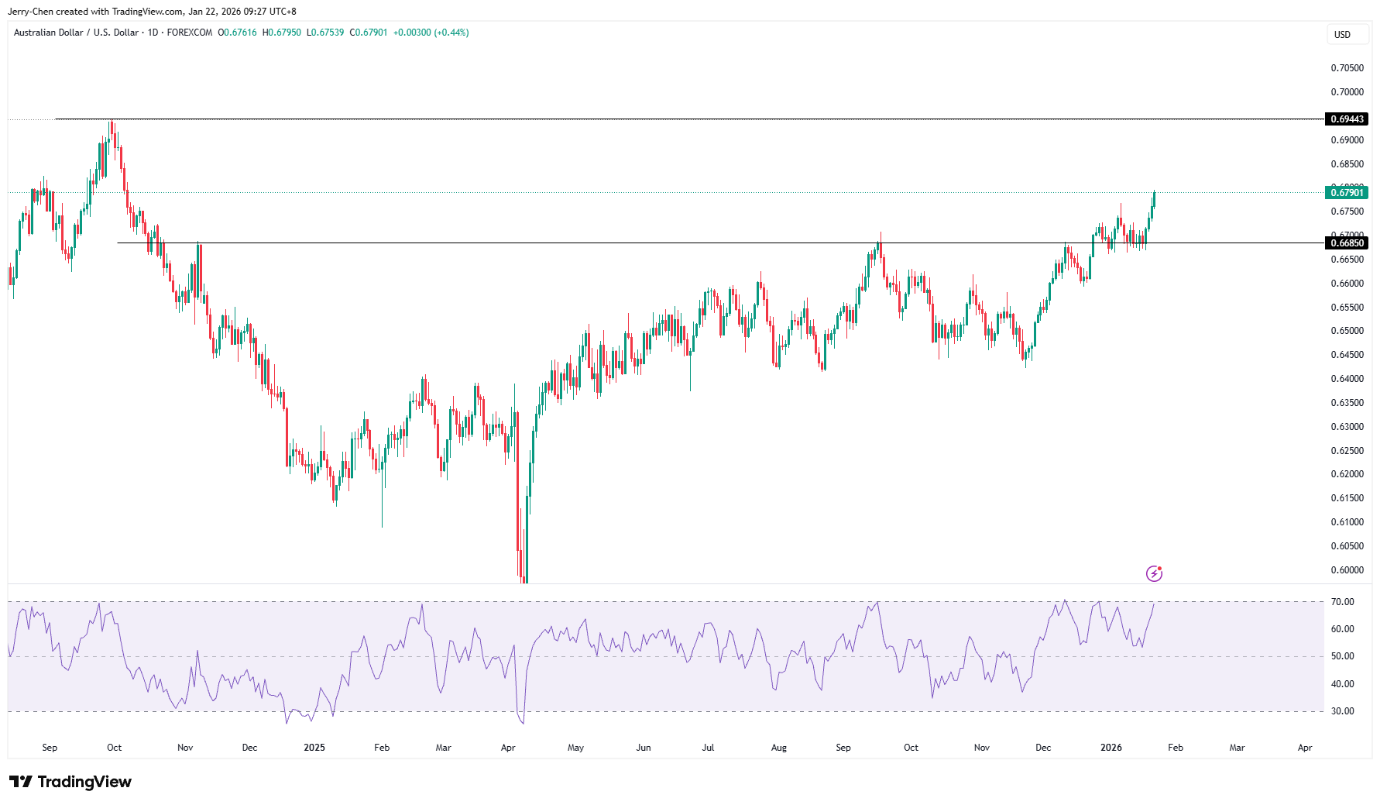Viewport: 1380px width, 805px height.
Task: Click the 0.69443 black price label
Action: 1346,119
